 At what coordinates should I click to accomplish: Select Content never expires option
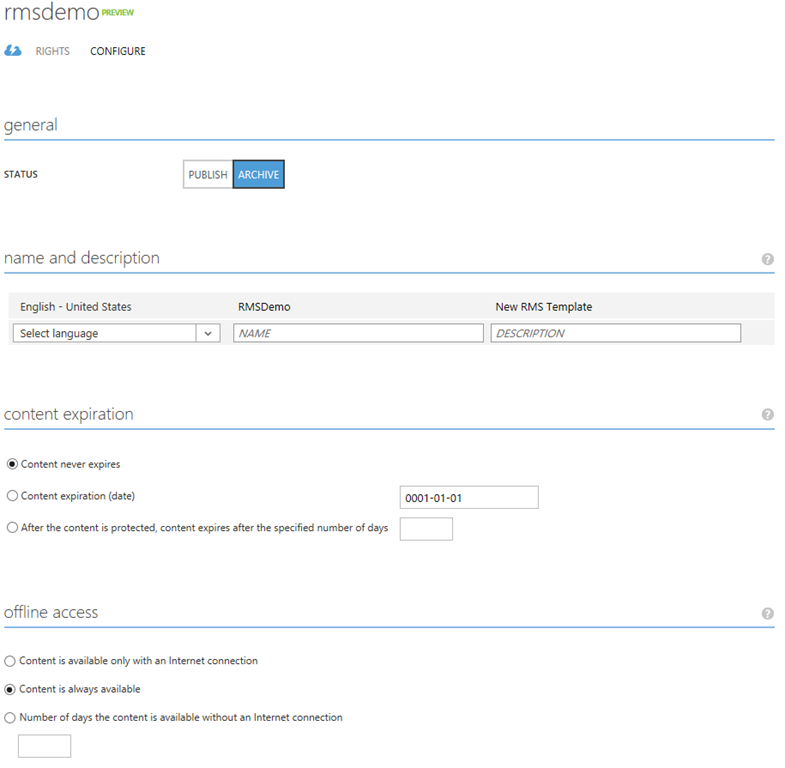(12, 464)
